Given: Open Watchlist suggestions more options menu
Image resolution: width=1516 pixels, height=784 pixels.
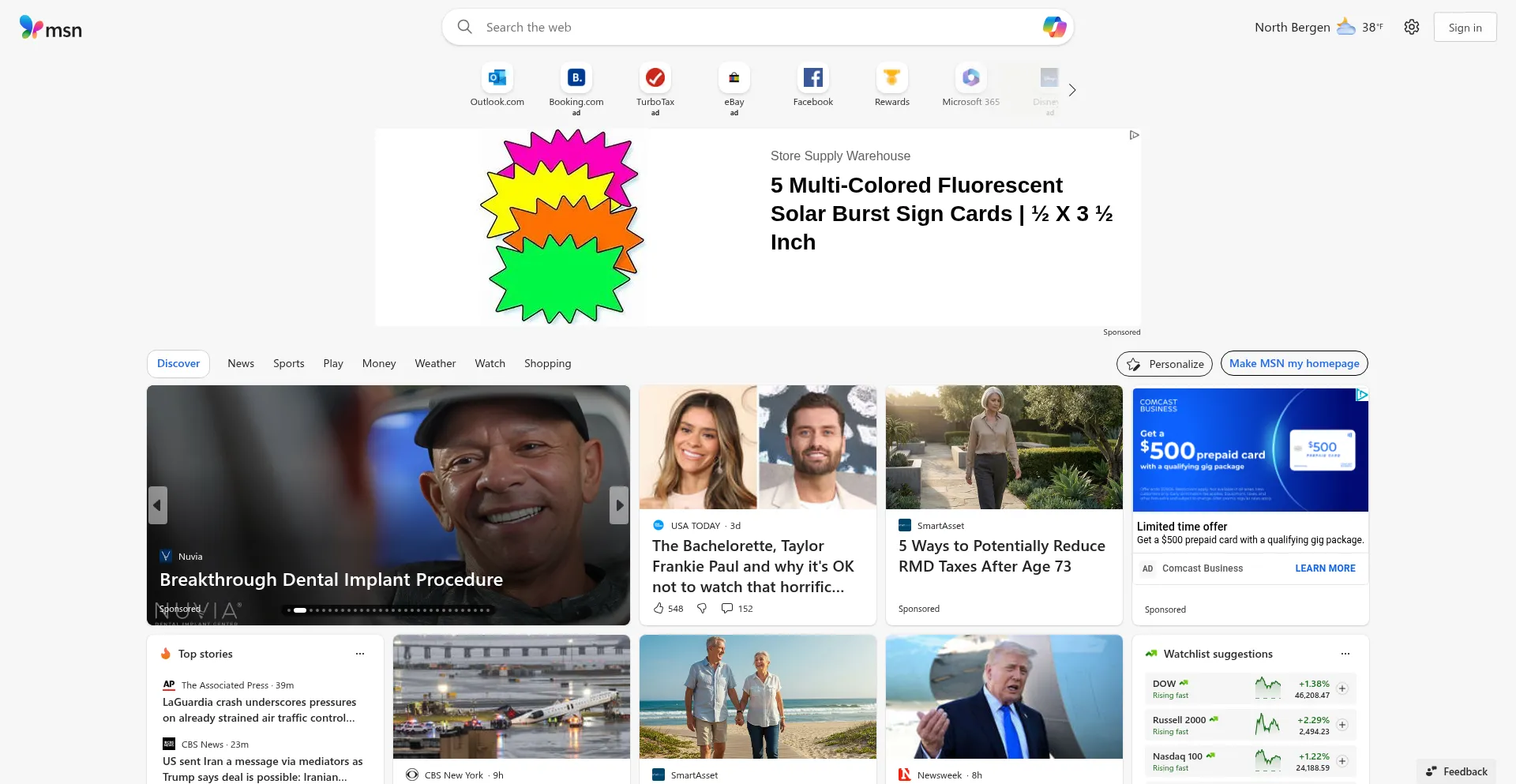Looking at the screenshot, I should point(1345,654).
